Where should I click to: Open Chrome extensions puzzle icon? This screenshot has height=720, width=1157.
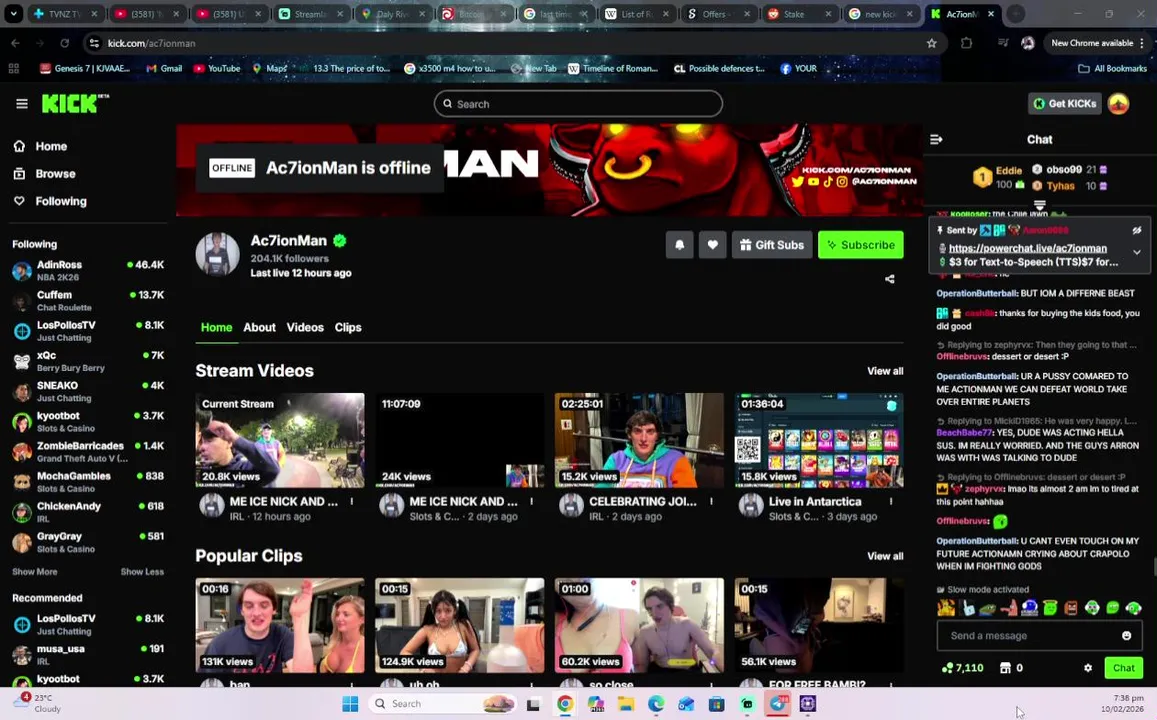coord(967,44)
